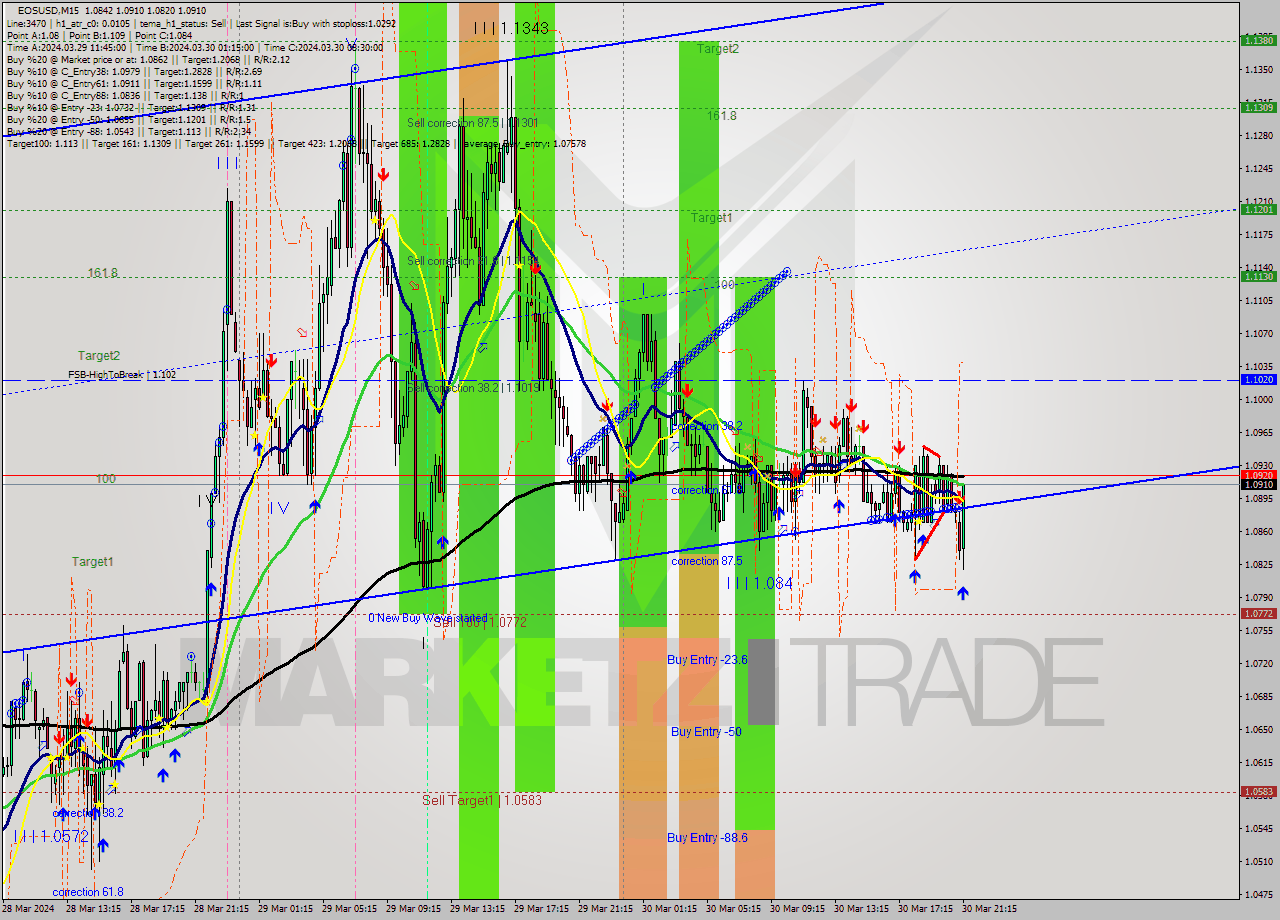Screen dimensions: 1280x920
Task: Click the left-side 'Target1' label
Action: 92,562
